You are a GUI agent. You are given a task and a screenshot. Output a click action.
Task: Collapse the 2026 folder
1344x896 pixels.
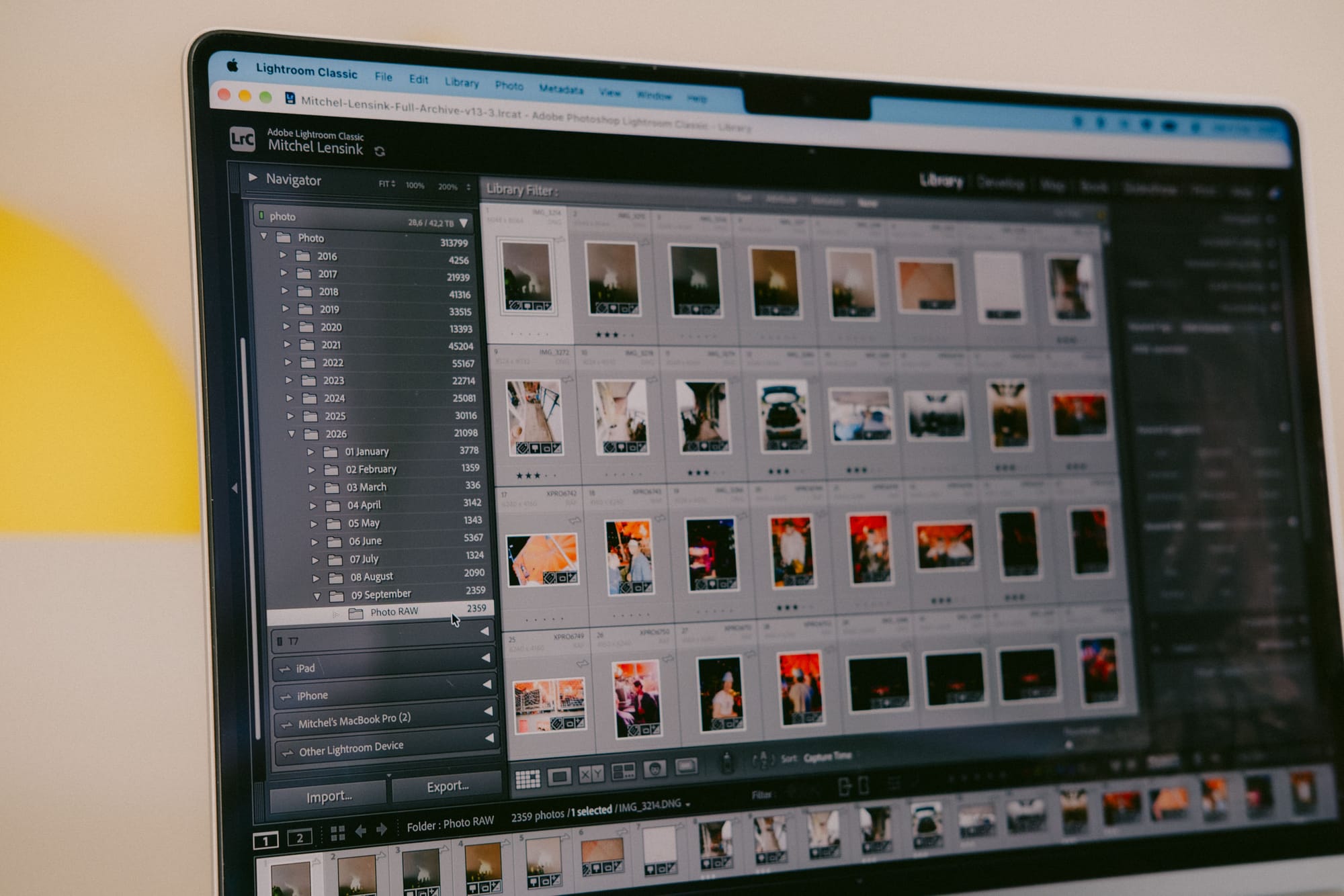click(x=292, y=434)
